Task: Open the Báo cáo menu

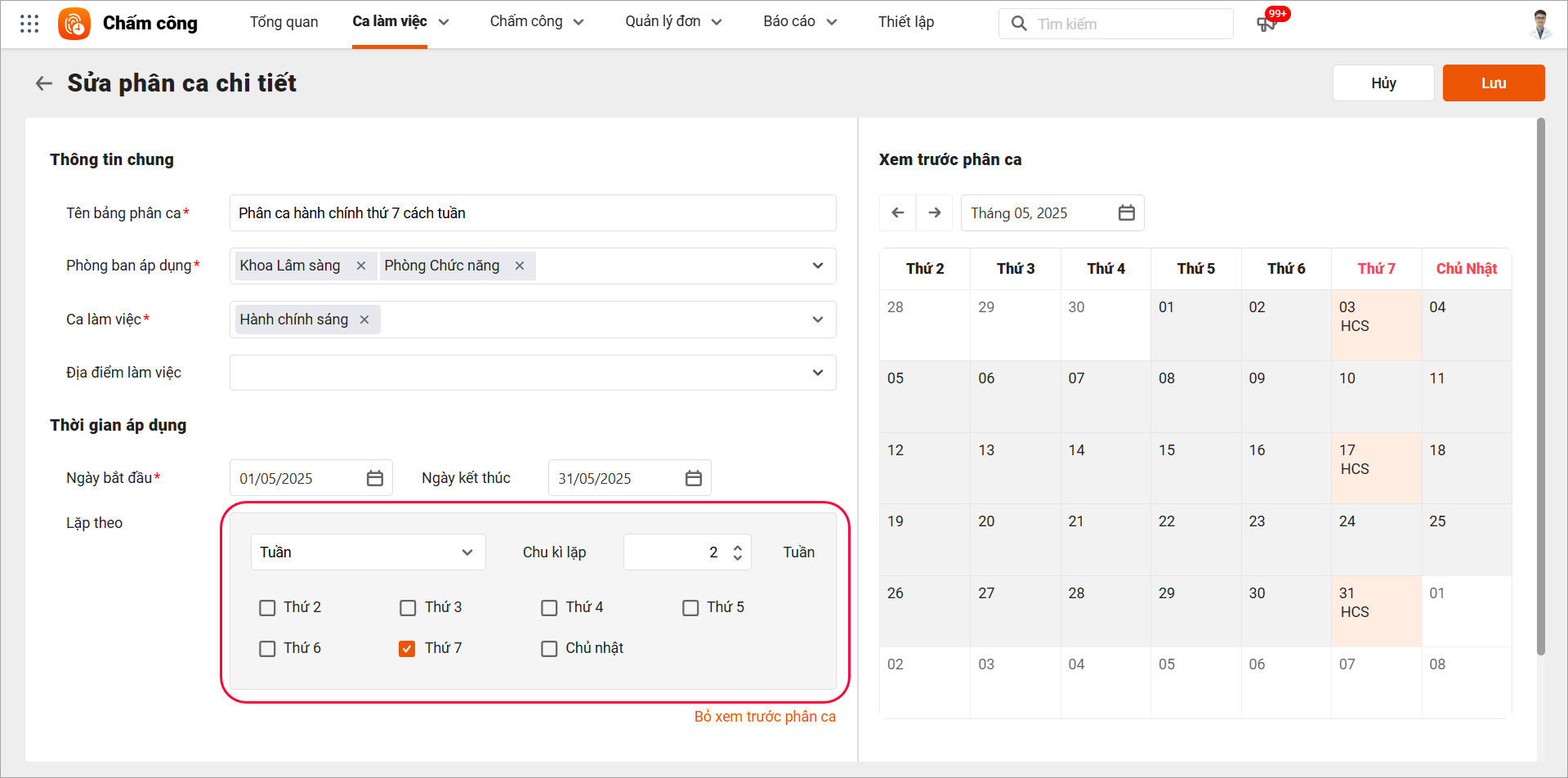Action: click(799, 22)
